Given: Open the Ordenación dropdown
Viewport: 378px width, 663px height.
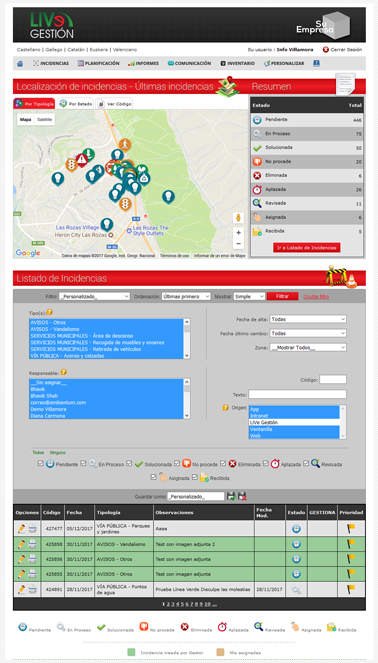Looking at the screenshot, I should pyautogui.click(x=186, y=296).
